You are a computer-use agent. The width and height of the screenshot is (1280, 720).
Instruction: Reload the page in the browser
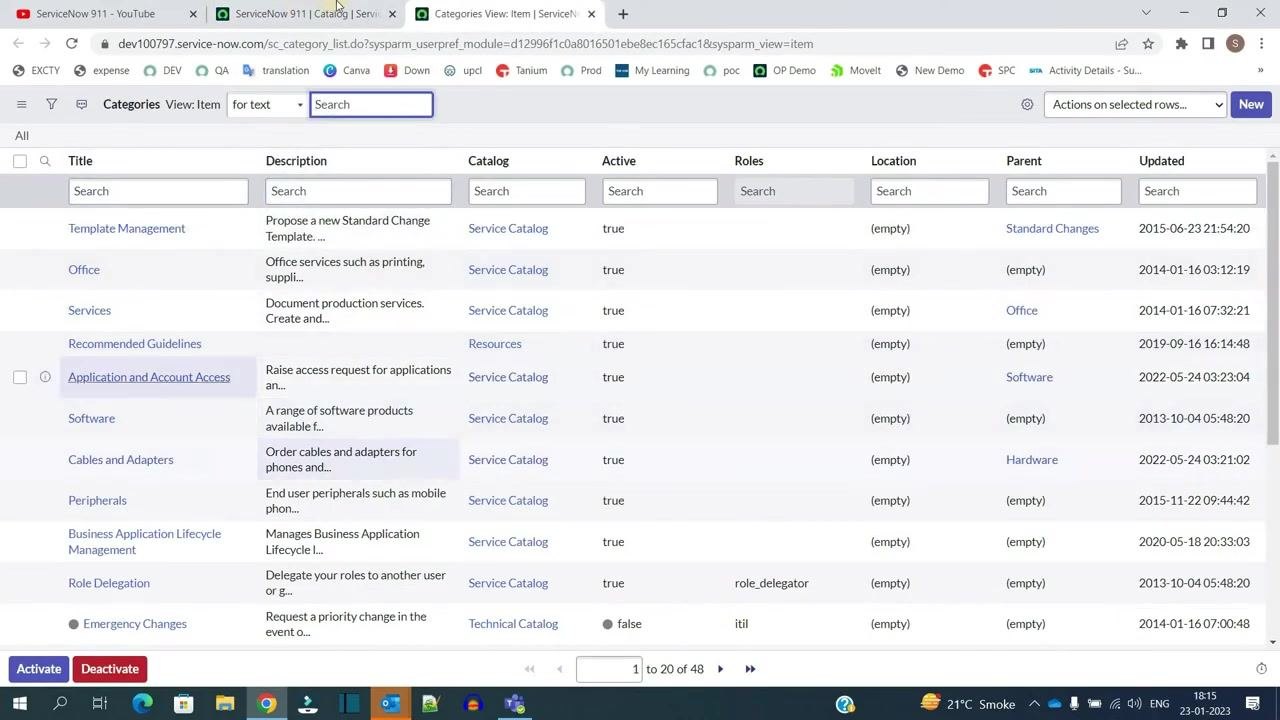[72, 44]
